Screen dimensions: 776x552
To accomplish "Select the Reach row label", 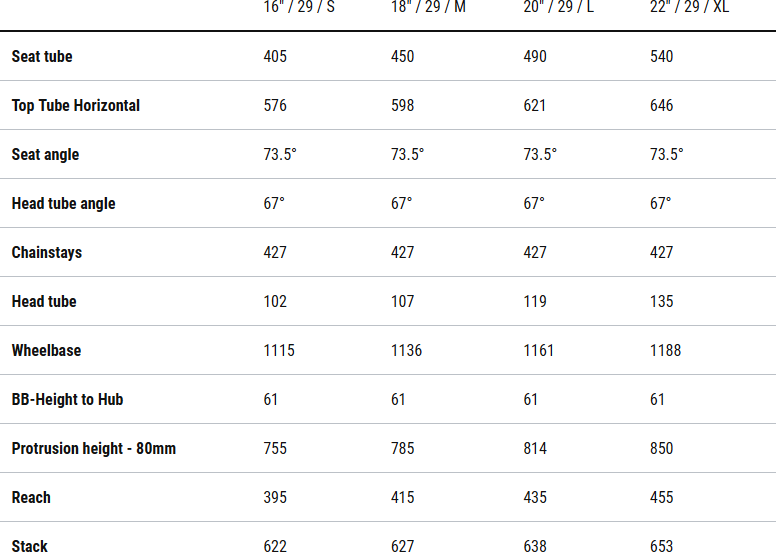I will pos(31,497).
